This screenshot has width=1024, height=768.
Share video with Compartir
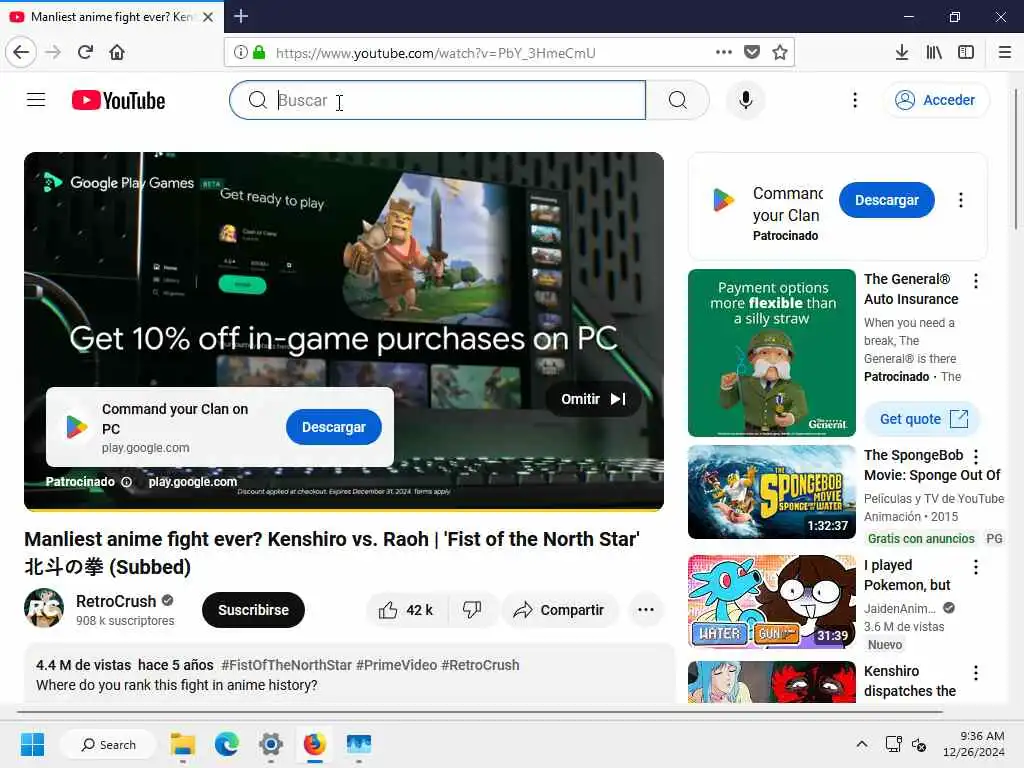click(x=559, y=610)
